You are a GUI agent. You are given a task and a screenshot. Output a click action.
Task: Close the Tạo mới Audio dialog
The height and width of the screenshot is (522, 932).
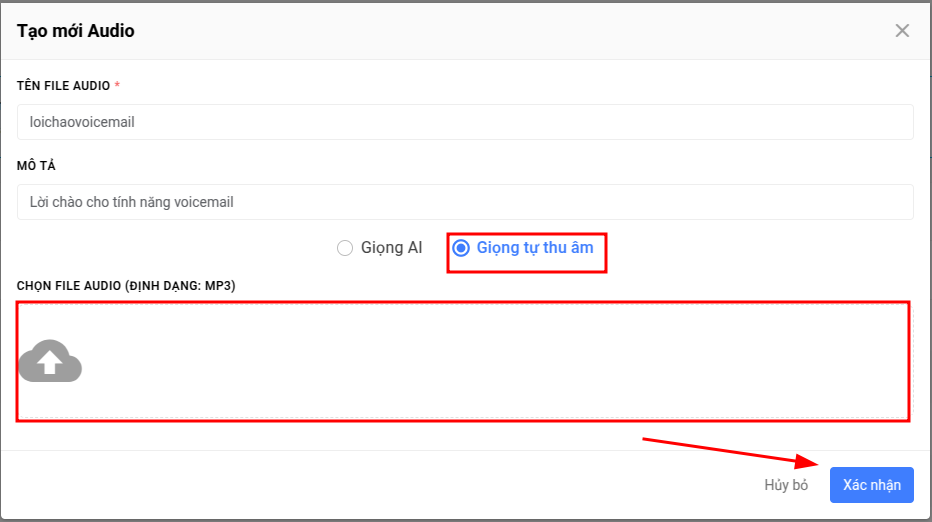[x=902, y=31]
